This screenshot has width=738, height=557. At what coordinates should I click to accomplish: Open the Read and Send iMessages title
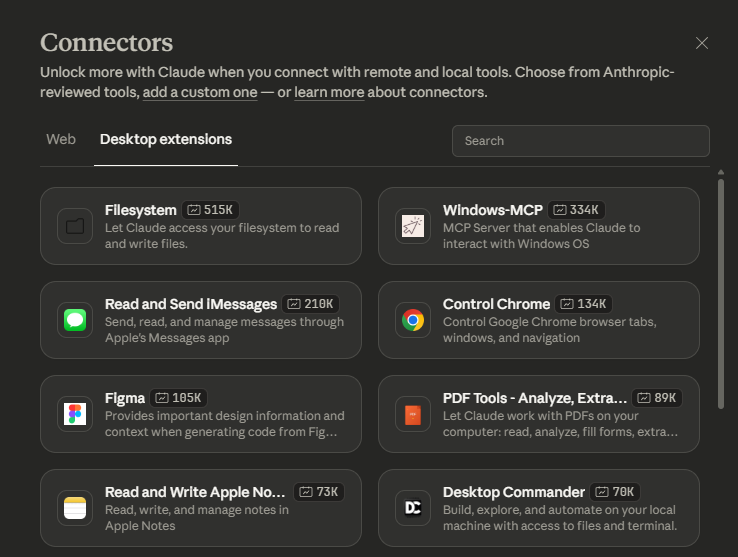point(191,304)
